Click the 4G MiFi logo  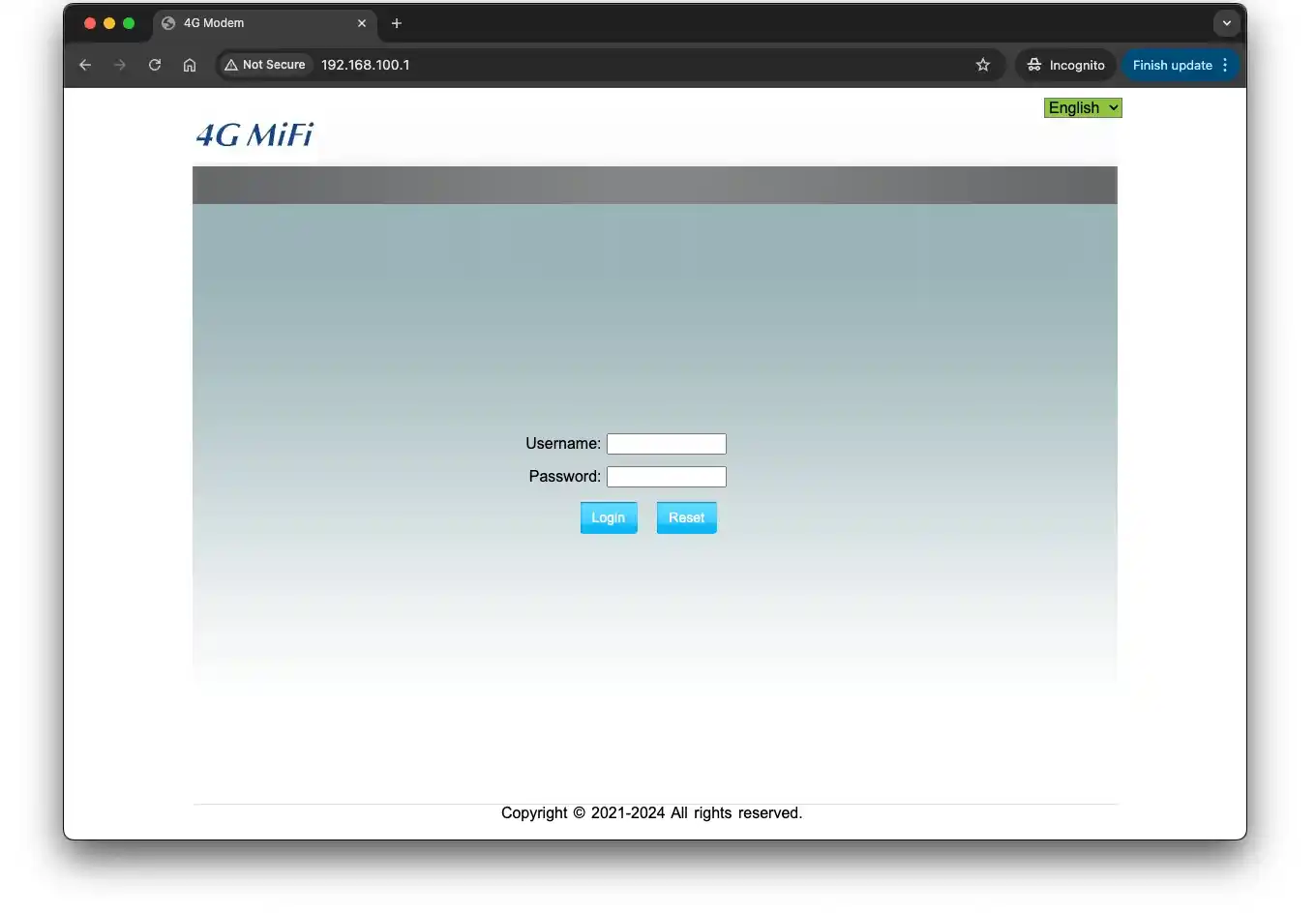(254, 134)
